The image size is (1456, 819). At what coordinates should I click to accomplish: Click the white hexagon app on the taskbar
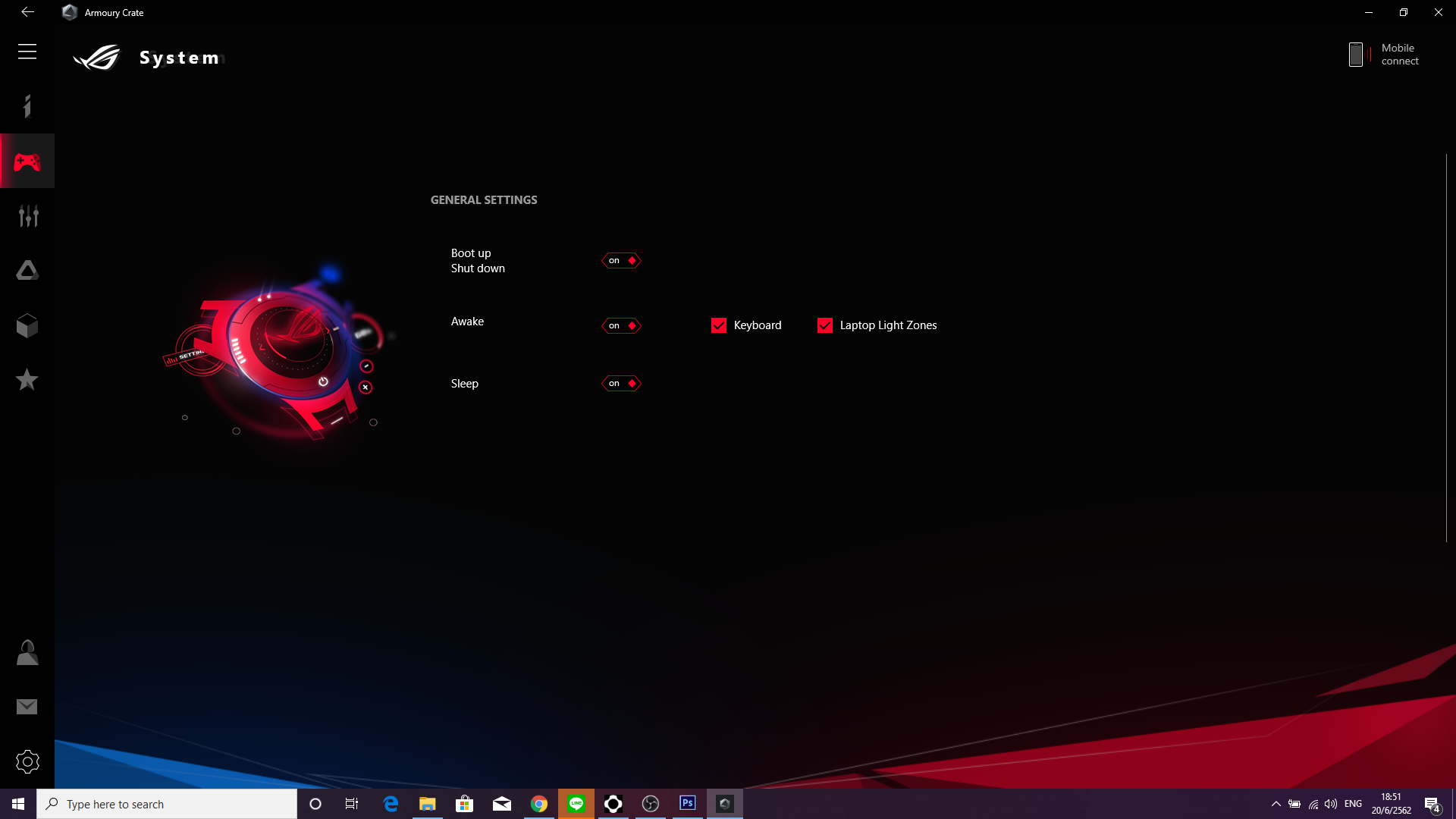point(613,804)
